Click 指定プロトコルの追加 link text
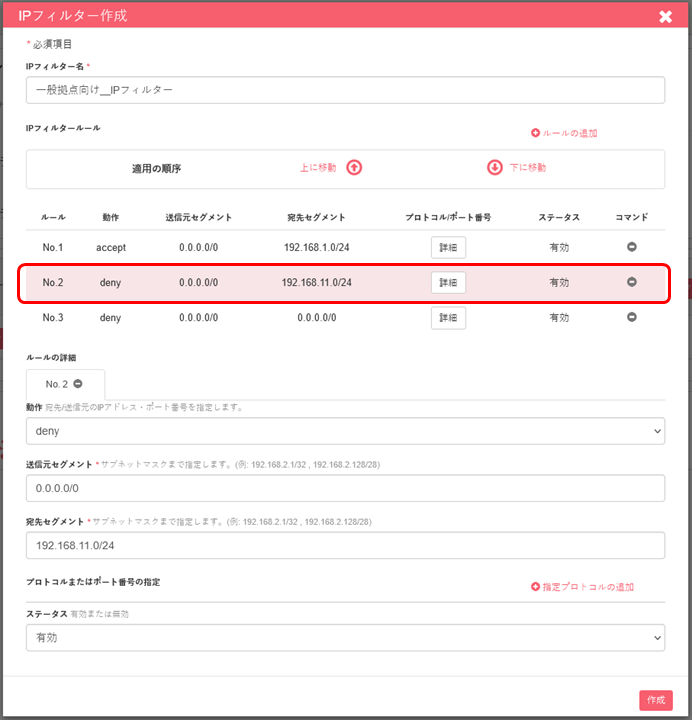This screenshot has width=692, height=720. 588,587
